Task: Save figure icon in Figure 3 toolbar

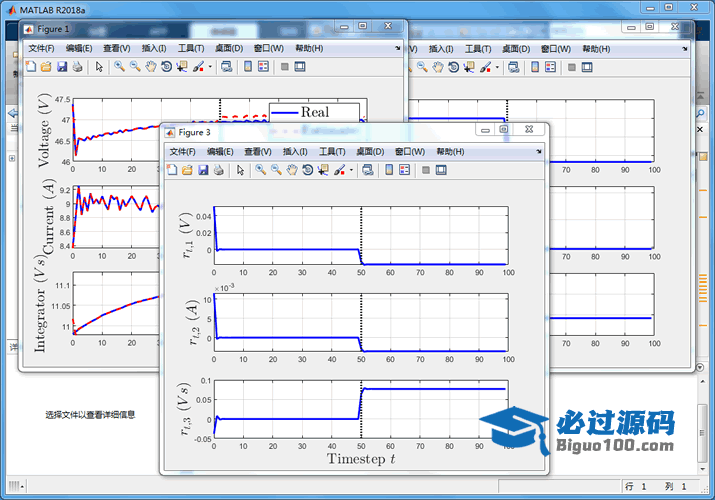Action: point(203,170)
